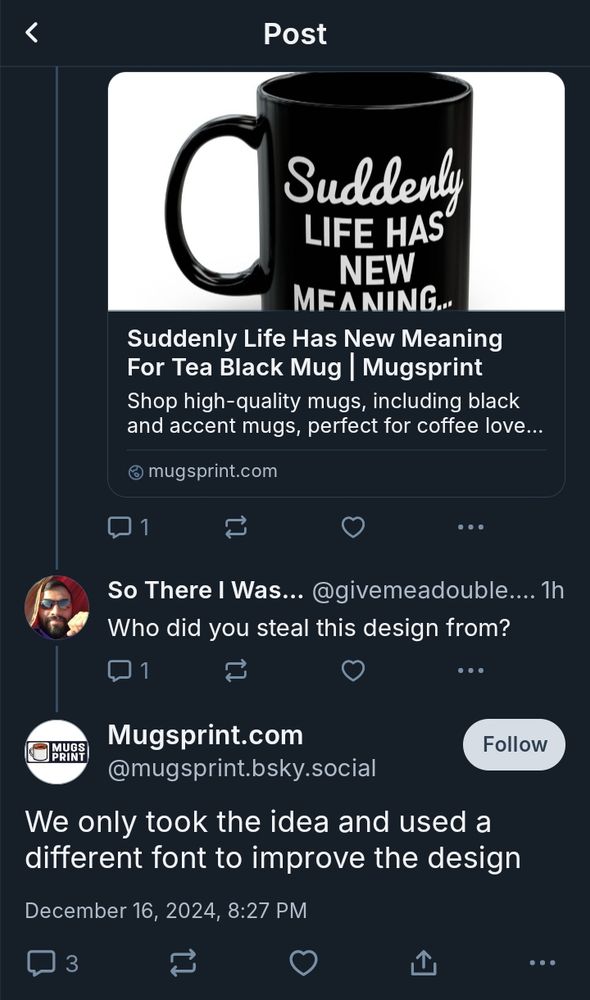Viewport: 590px width, 1000px height.
Task: Click the Post header title
Action: coord(295,33)
